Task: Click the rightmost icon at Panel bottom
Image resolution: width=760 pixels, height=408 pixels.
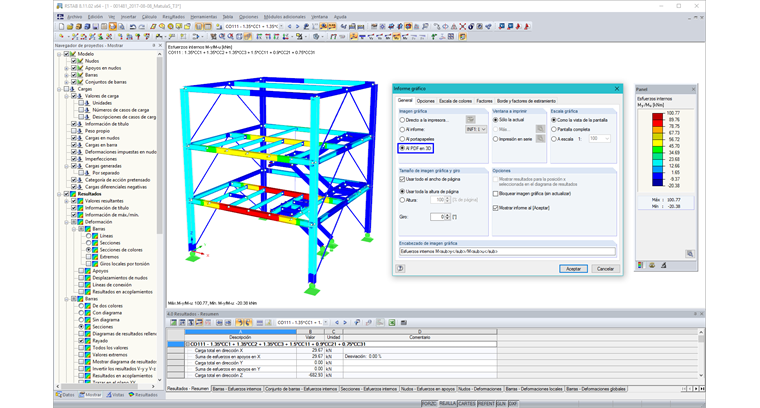Action: [664, 266]
